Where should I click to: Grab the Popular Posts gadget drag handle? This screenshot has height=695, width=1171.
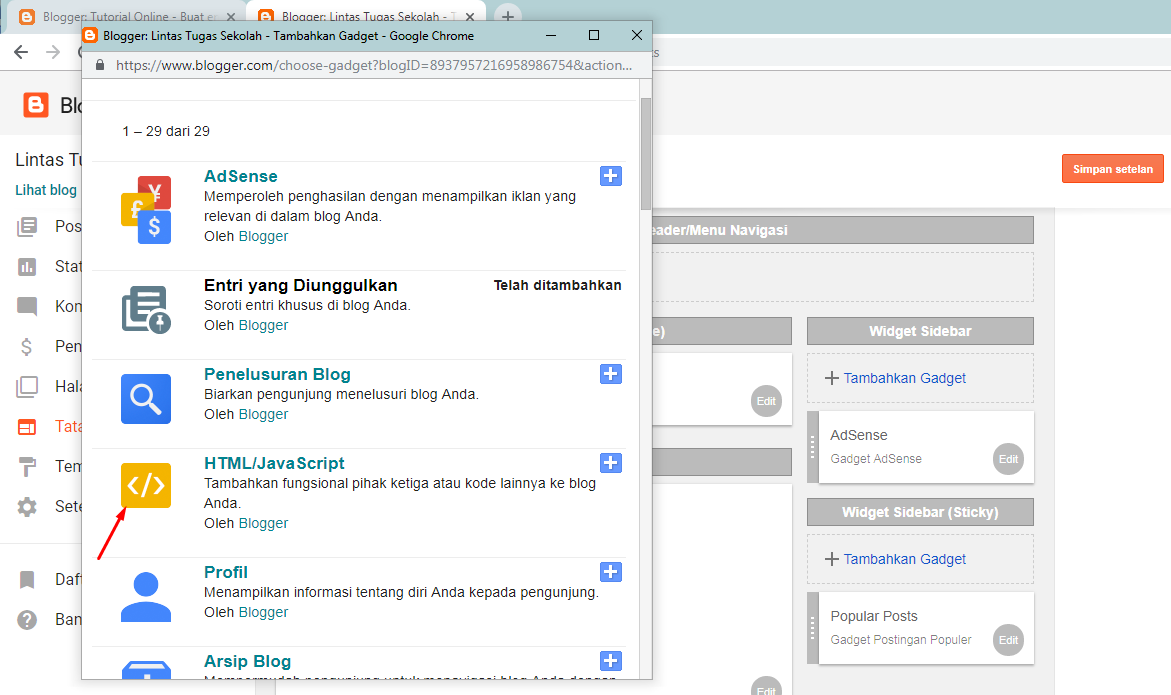click(813, 628)
